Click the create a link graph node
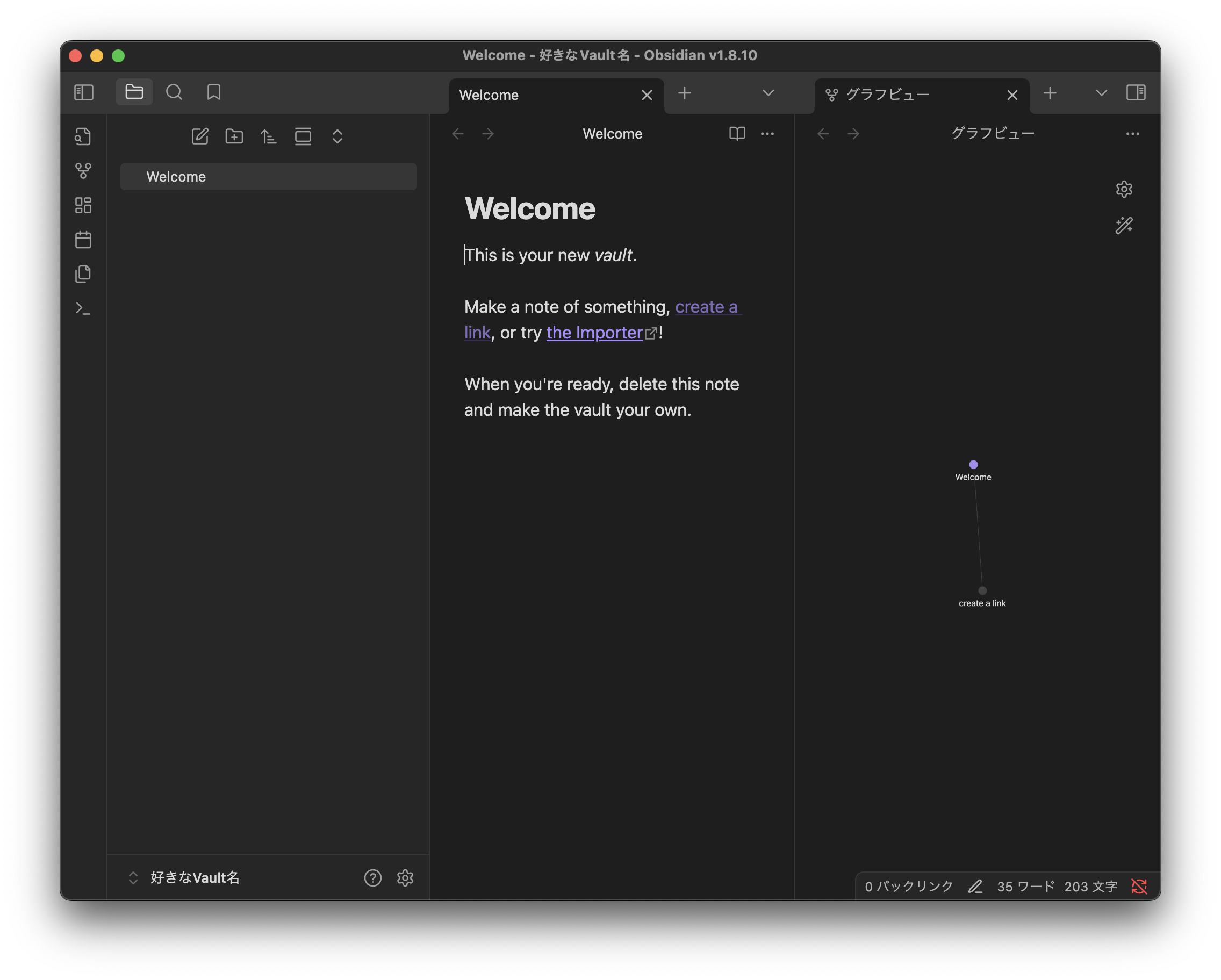 coord(982,590)
